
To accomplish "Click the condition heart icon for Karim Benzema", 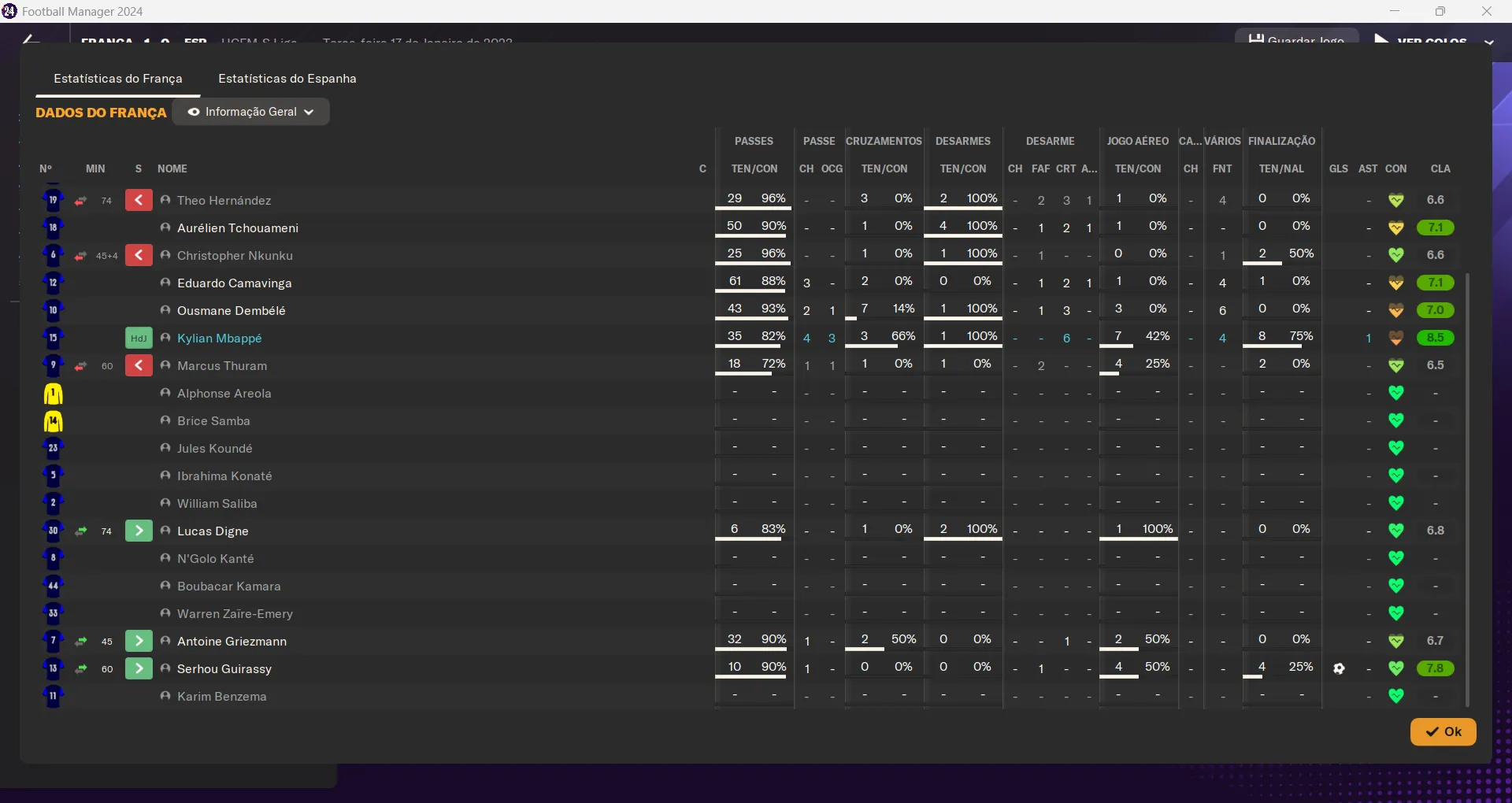I will tap(1396, 696).
